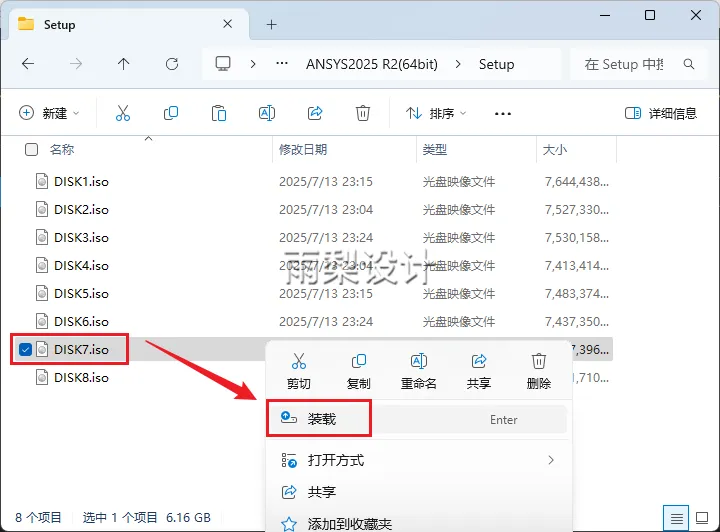Image resolution: width=720 pixels, height=532 pixels.
Task: Maximize the File Explorer window
Action: click(650, 15)
